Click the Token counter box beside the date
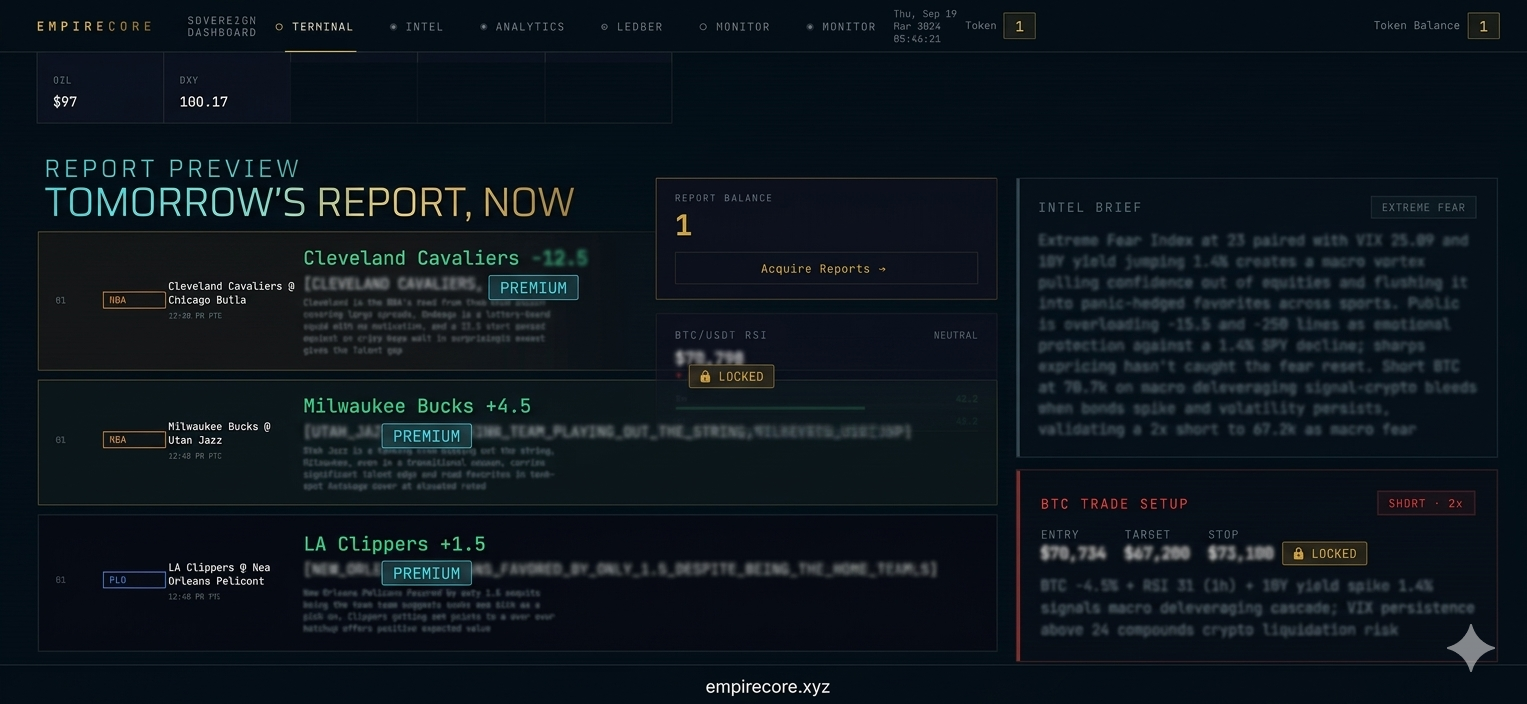The width and height of the screenshot is (1527, 704). pyautogui.click(x=1019, y=26)
